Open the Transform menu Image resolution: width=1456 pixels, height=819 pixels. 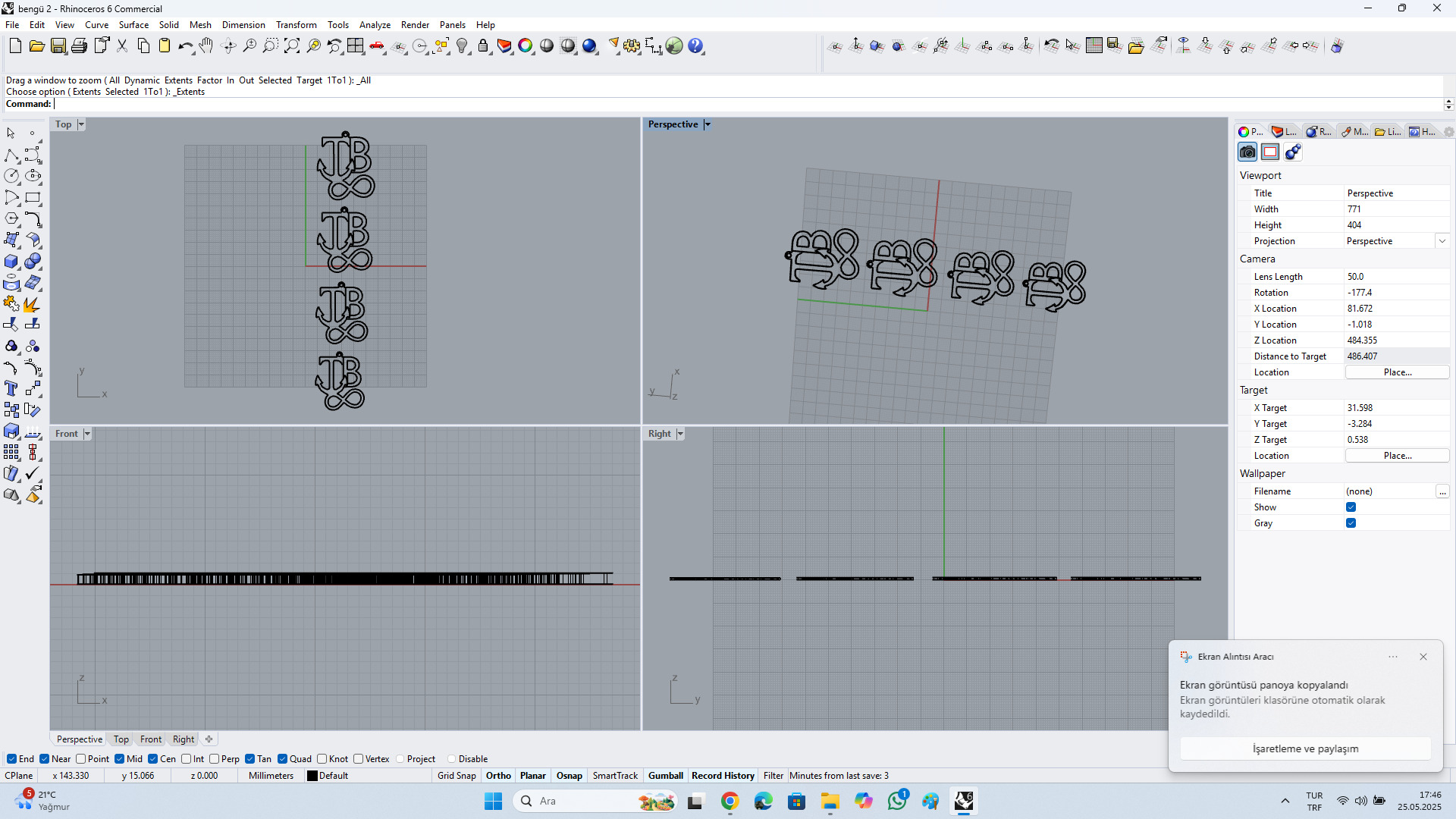296,25
